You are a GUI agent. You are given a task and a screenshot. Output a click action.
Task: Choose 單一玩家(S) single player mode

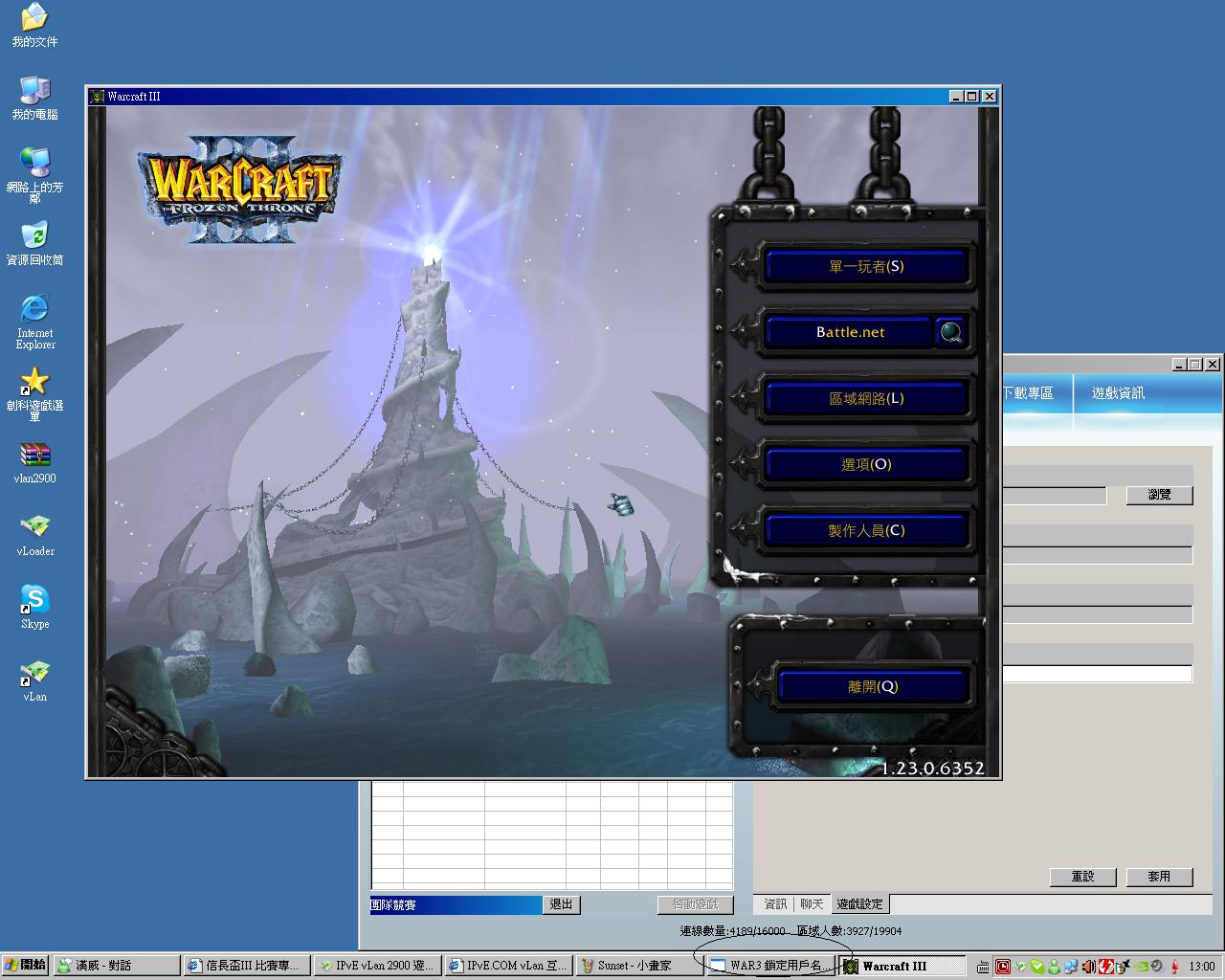[866, 267]
